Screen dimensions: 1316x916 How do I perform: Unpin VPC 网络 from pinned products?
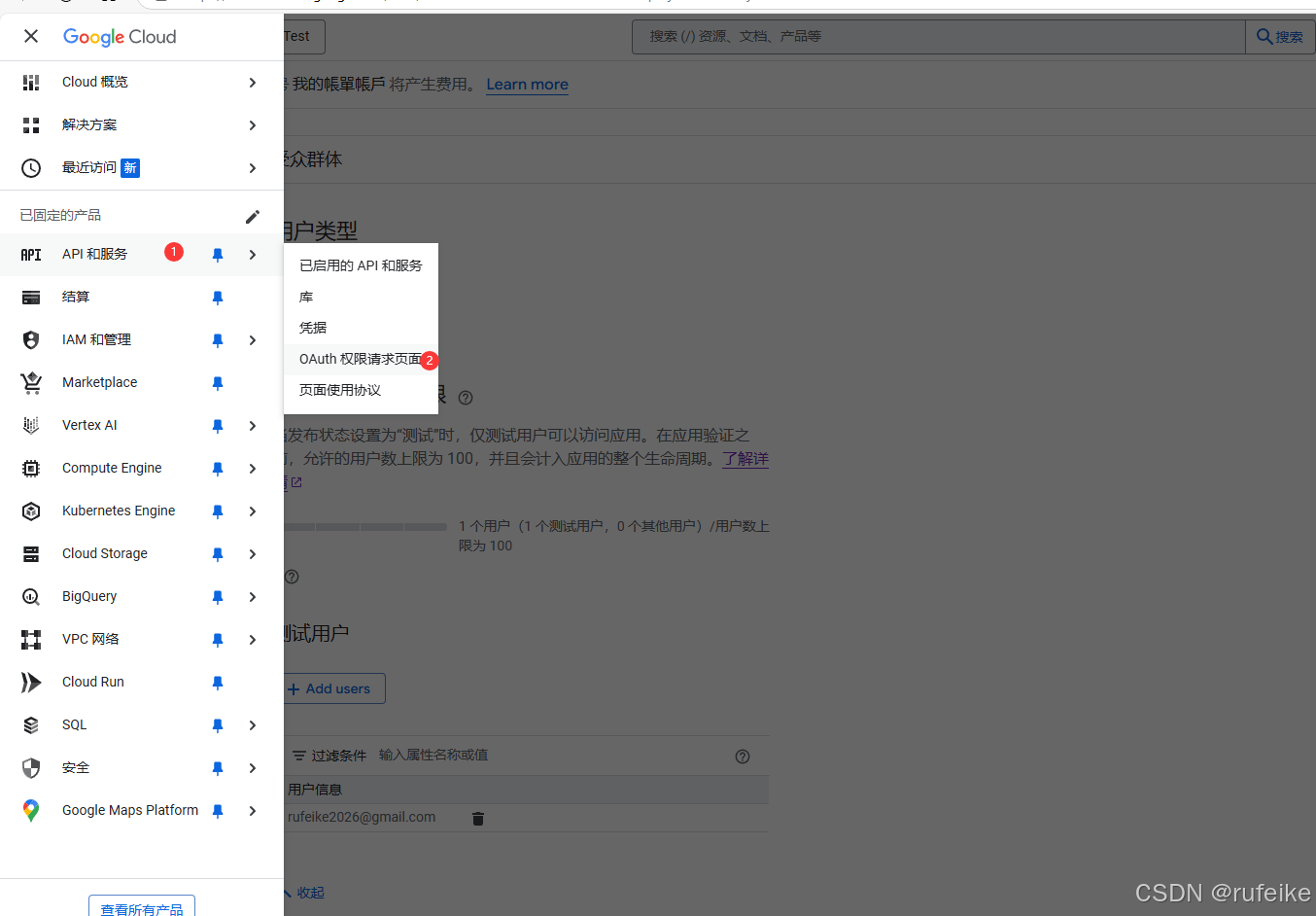(218, 640)
